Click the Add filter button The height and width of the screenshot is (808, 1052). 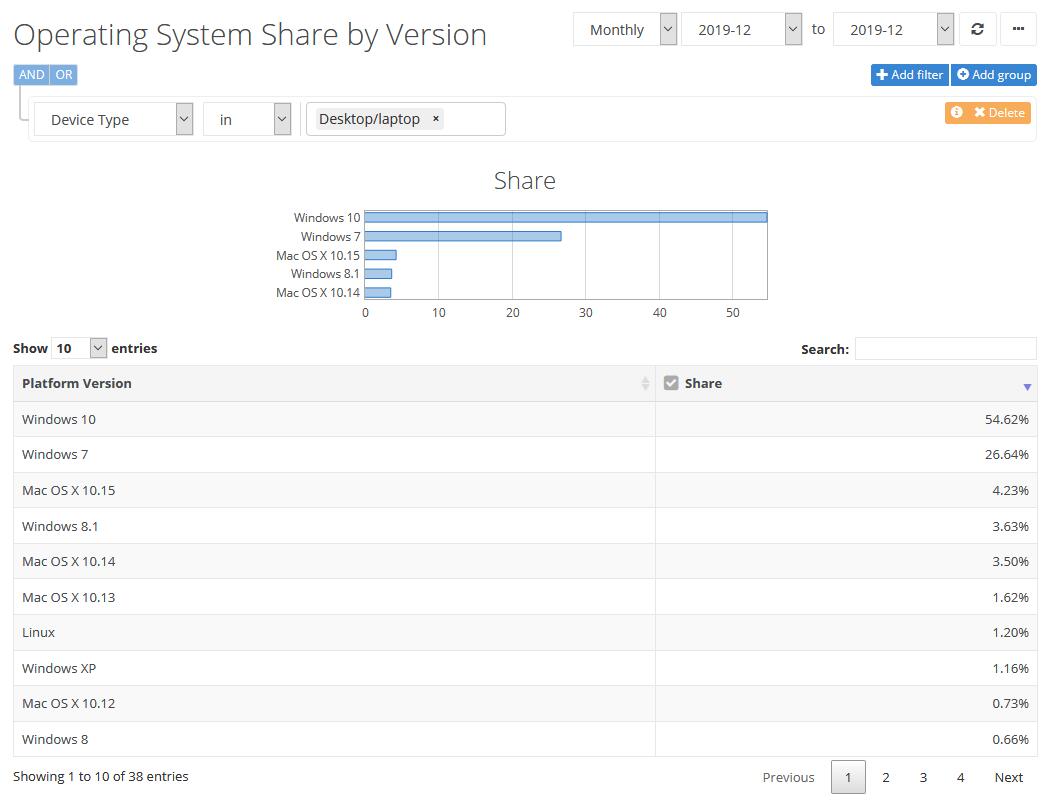click(909, 75)
